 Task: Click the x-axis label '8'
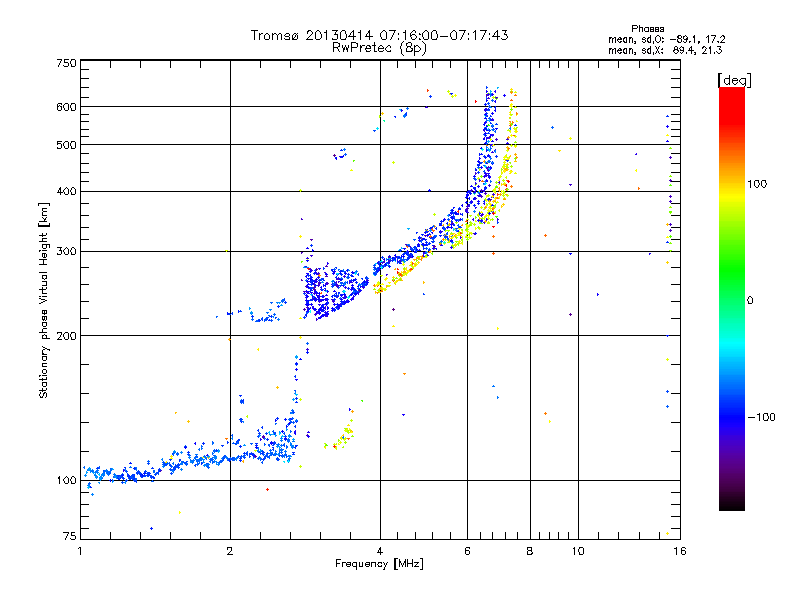[530, 551]
